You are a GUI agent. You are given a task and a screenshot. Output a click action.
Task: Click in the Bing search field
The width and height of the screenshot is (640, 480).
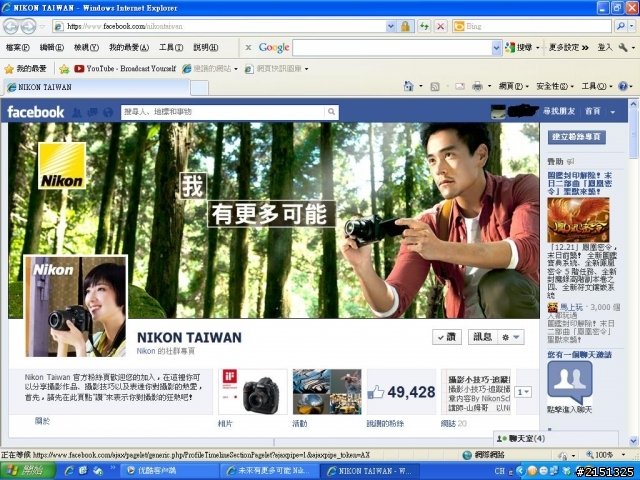(532, 27)
